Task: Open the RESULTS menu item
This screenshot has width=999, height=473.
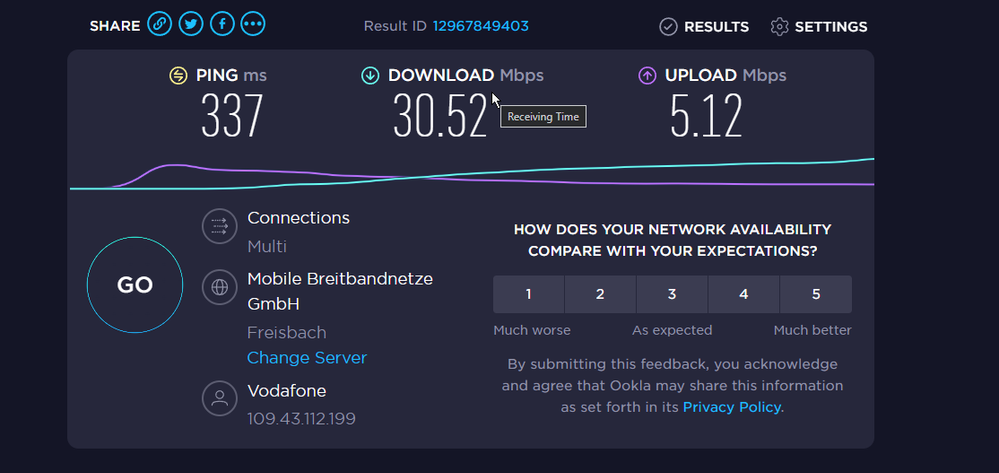Action: (x=716, y=27)
